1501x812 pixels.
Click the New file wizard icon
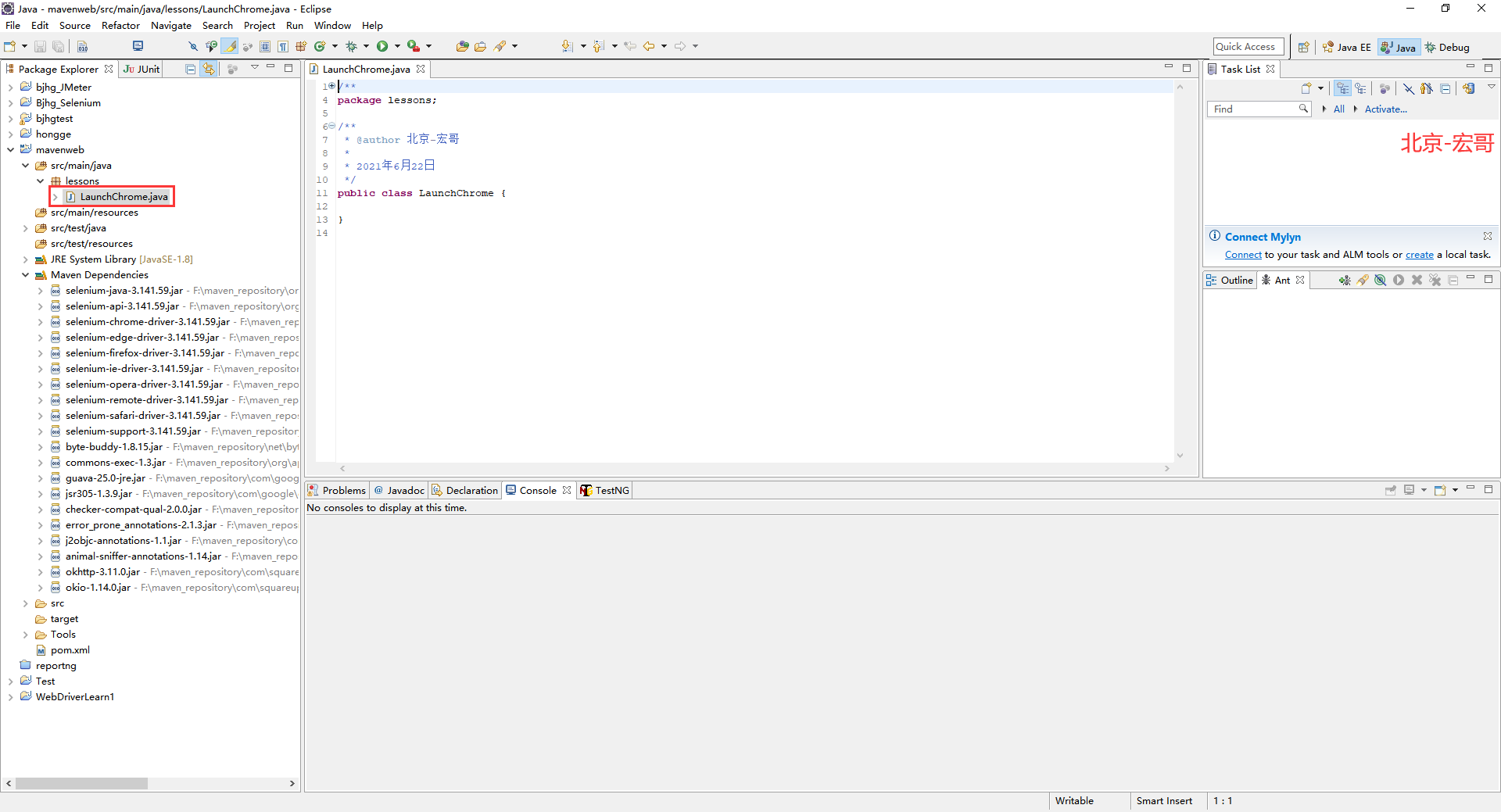click(x=10, y=46)
